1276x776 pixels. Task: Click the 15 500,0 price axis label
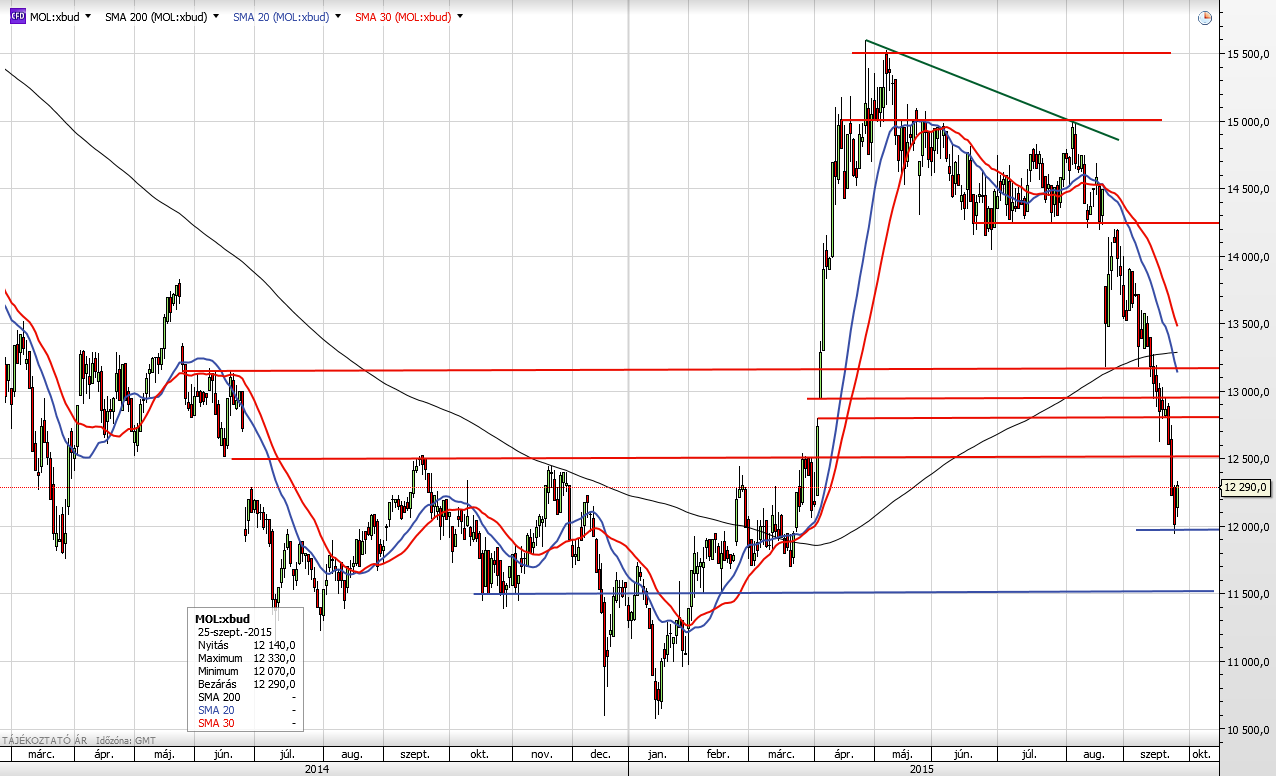1246,54
